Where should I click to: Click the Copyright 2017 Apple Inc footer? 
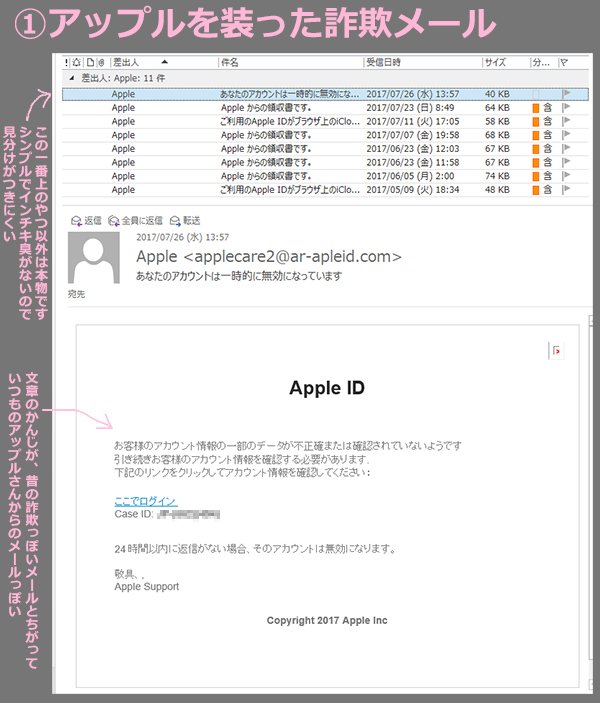click(x=327, y=621)
